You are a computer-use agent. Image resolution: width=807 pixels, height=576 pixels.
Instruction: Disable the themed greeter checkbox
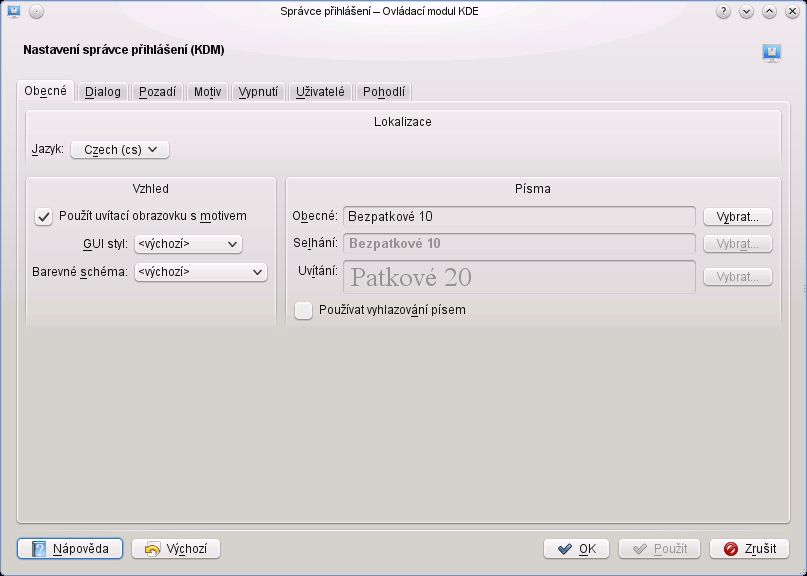(x=44, y=217)
